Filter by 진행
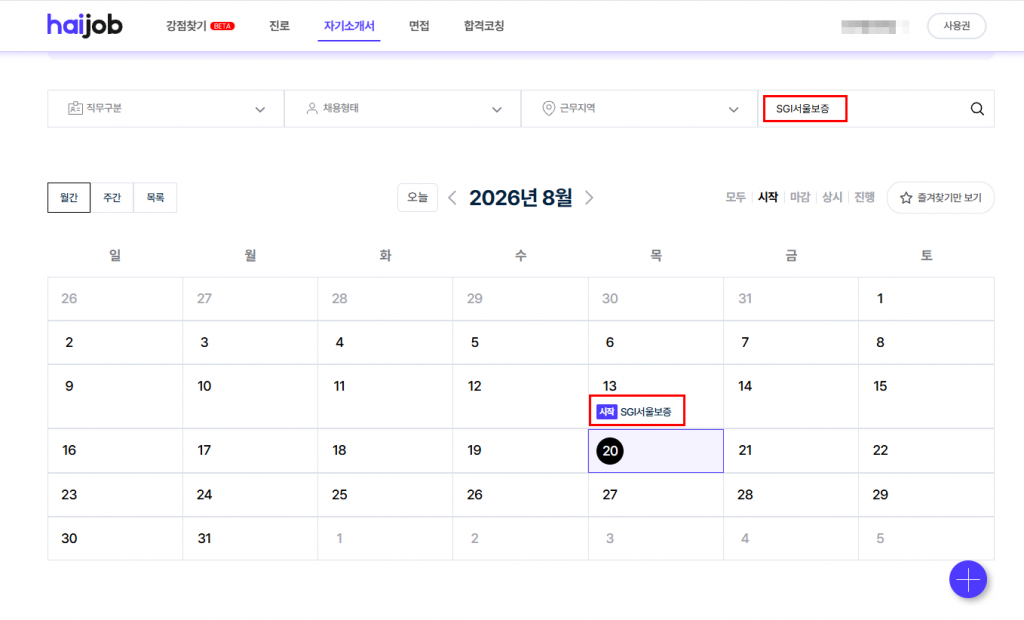 pos(865,197)
